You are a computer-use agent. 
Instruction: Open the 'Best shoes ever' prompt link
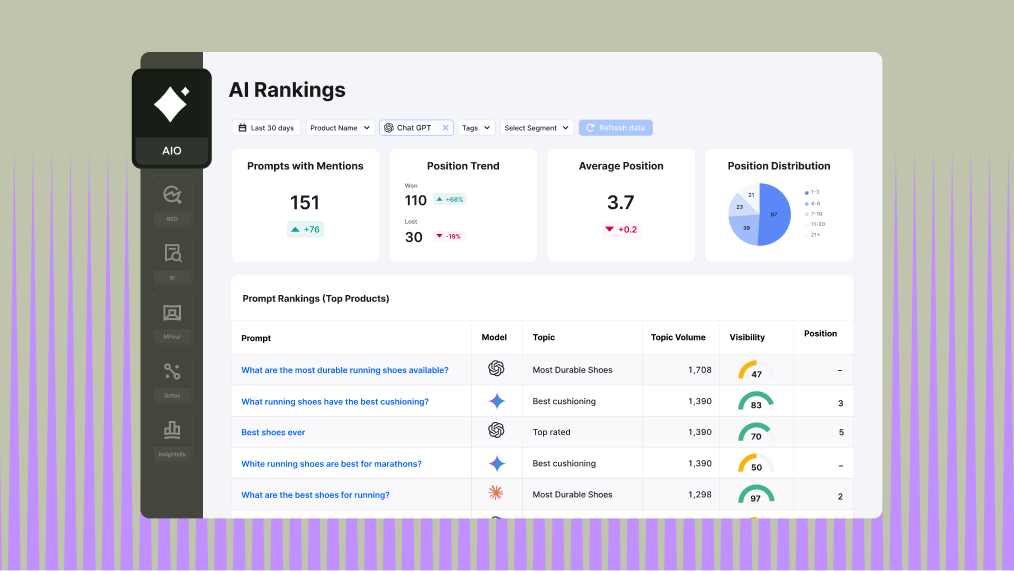click(x=273, y=432)
